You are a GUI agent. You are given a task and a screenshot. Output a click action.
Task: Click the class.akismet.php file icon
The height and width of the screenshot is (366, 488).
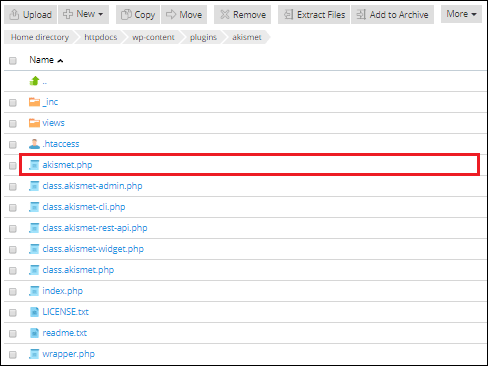[34, 270]
